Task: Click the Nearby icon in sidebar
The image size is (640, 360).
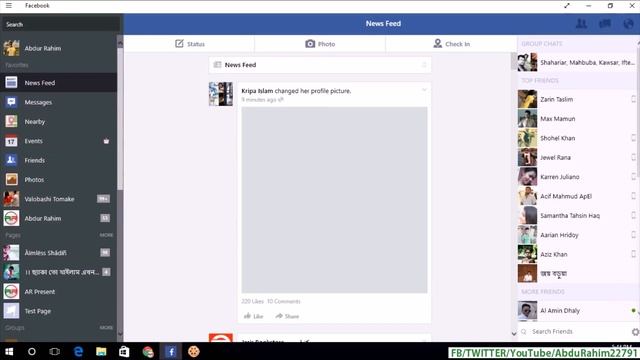Action: coord(11,121)
